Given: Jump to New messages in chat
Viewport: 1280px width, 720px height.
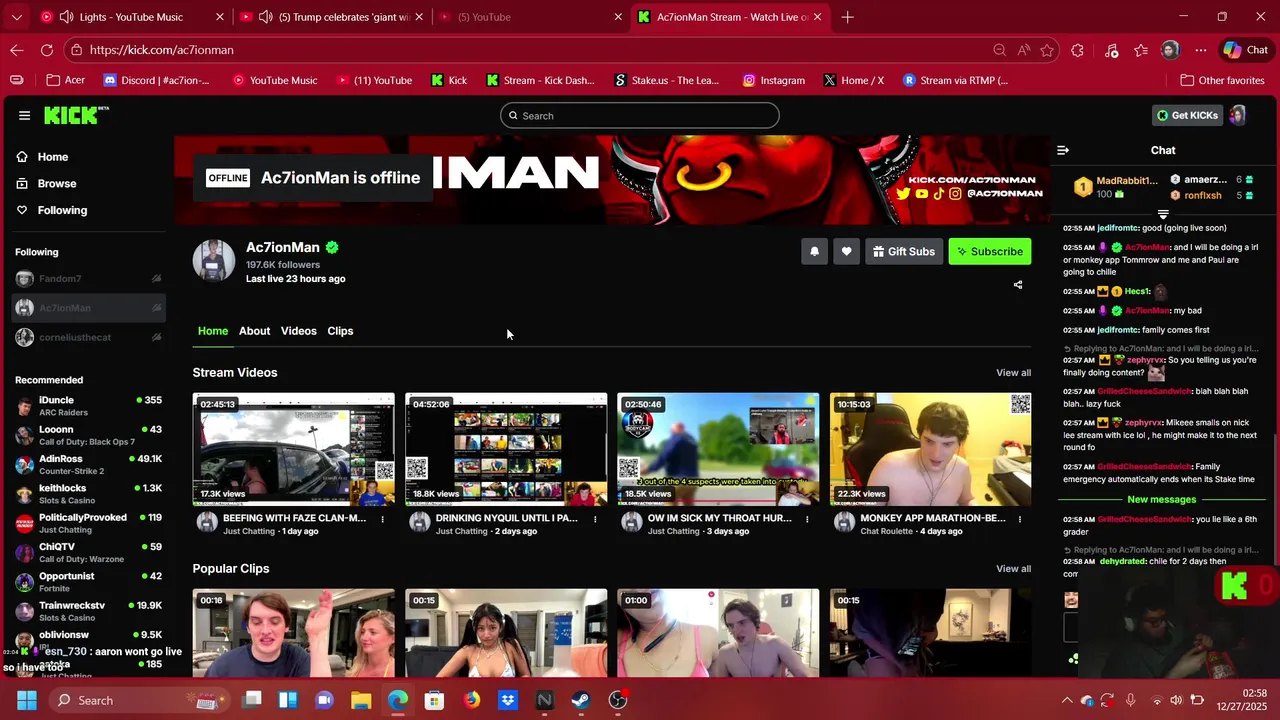Looking at the screenshot, I should click(x=1161, y=499).
